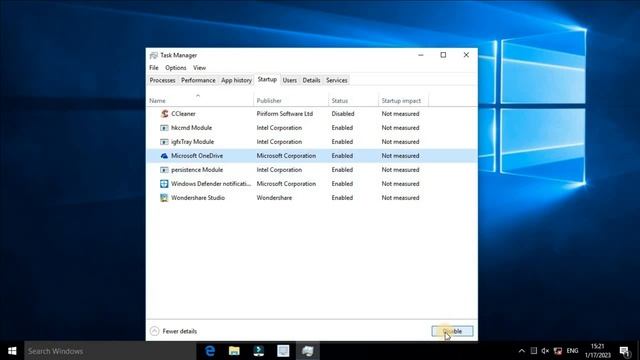Click the ENG language indicator

[572, 351]
